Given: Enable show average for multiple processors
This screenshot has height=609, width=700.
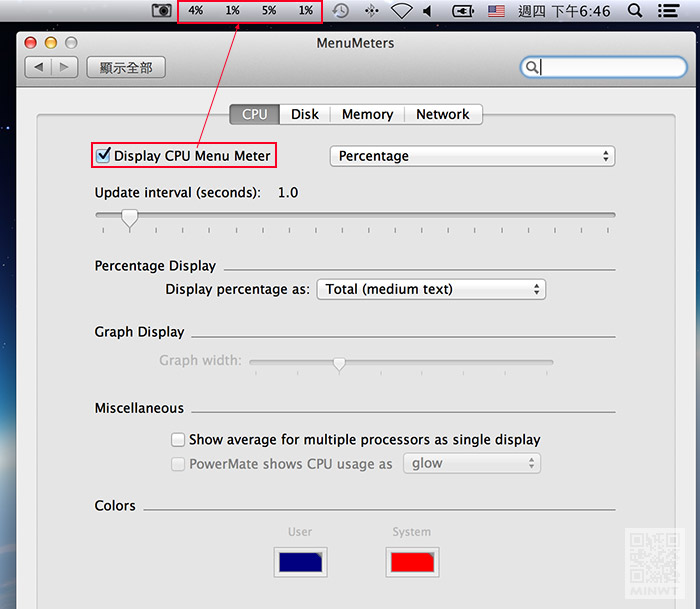Looking at the screenshot, I should [x=178, y=440].
